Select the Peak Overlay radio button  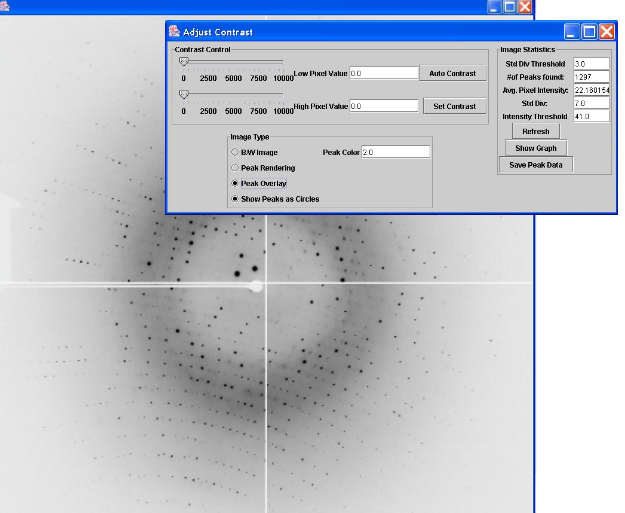click(235, 184)
